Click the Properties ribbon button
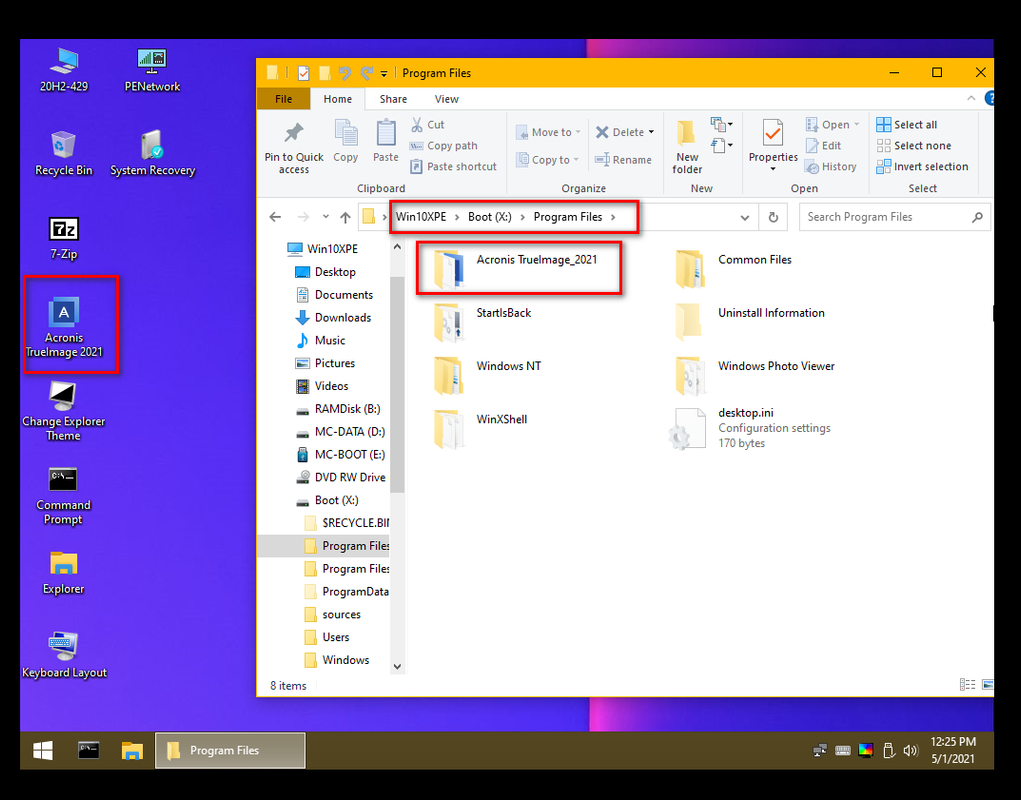This screenshot has height=800, width=1021. point(773,146)
